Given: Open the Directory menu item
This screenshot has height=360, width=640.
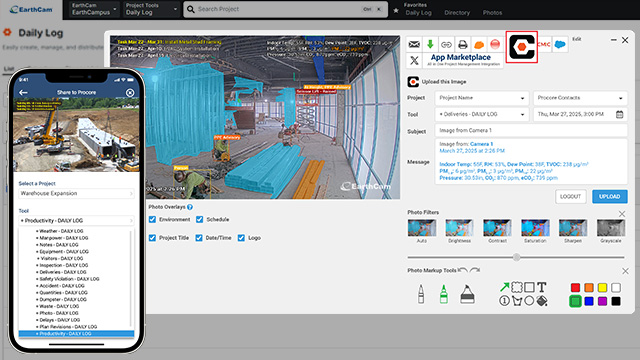Looking at the screenshot, I should pyautogui.click(x=457, y=13).
